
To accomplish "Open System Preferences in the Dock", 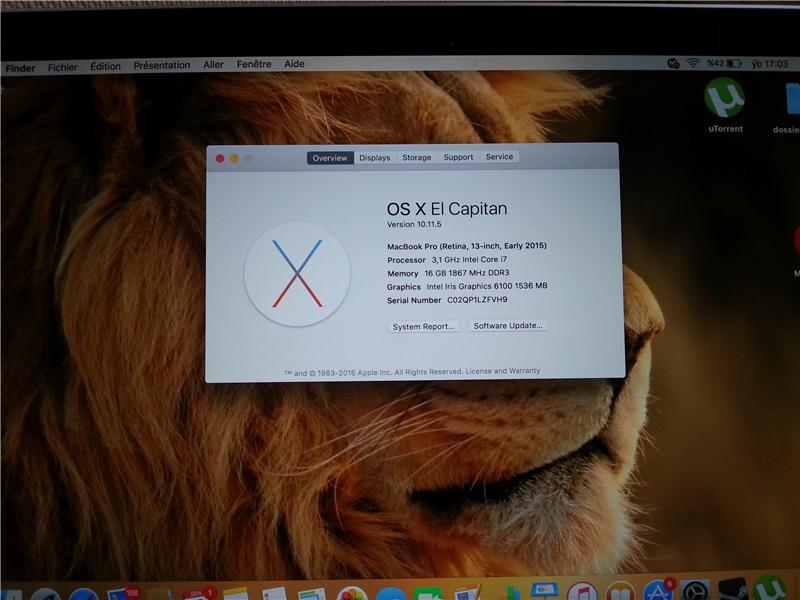I will (x=695, y=589).
